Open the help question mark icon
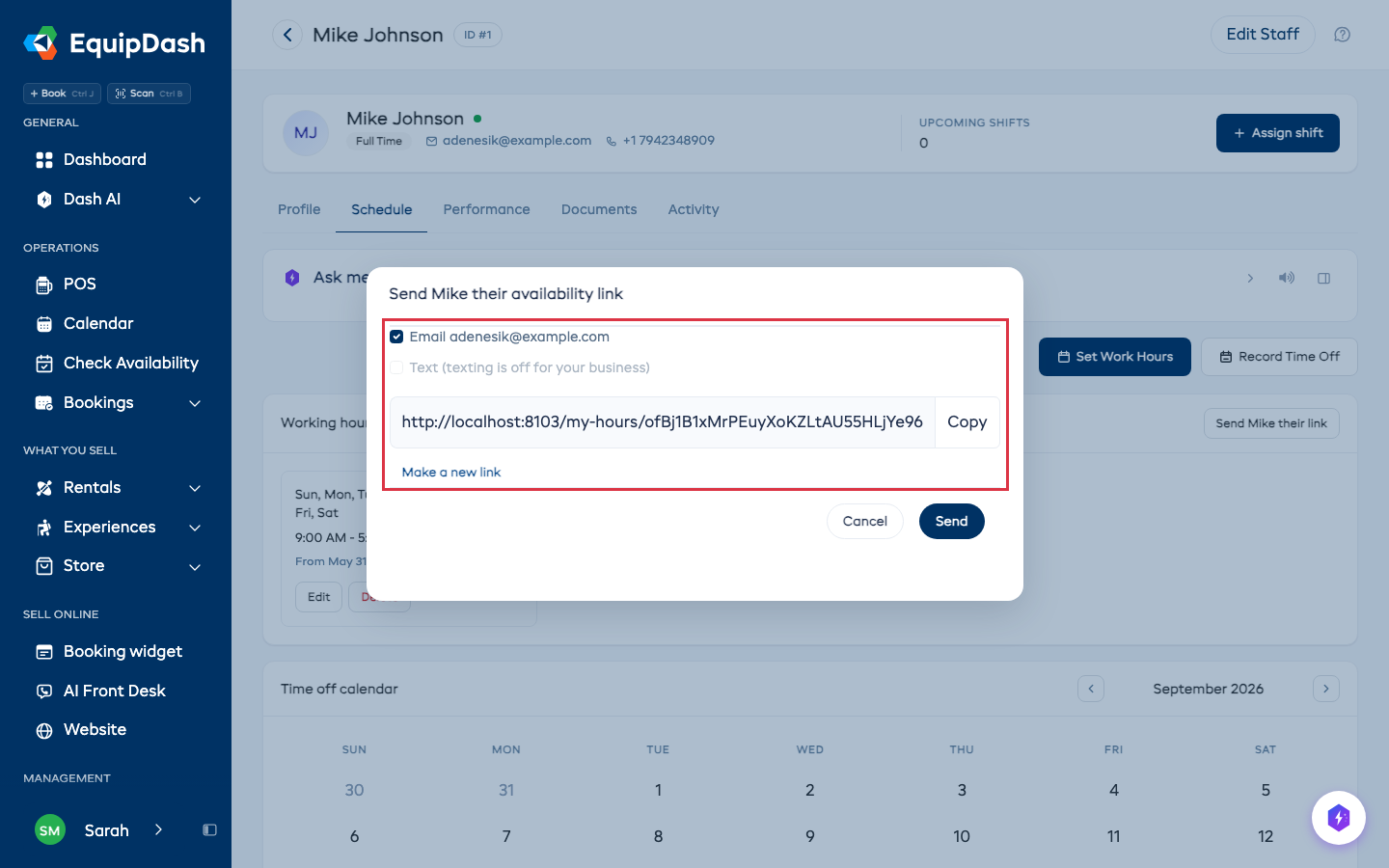 point(1342,35)
